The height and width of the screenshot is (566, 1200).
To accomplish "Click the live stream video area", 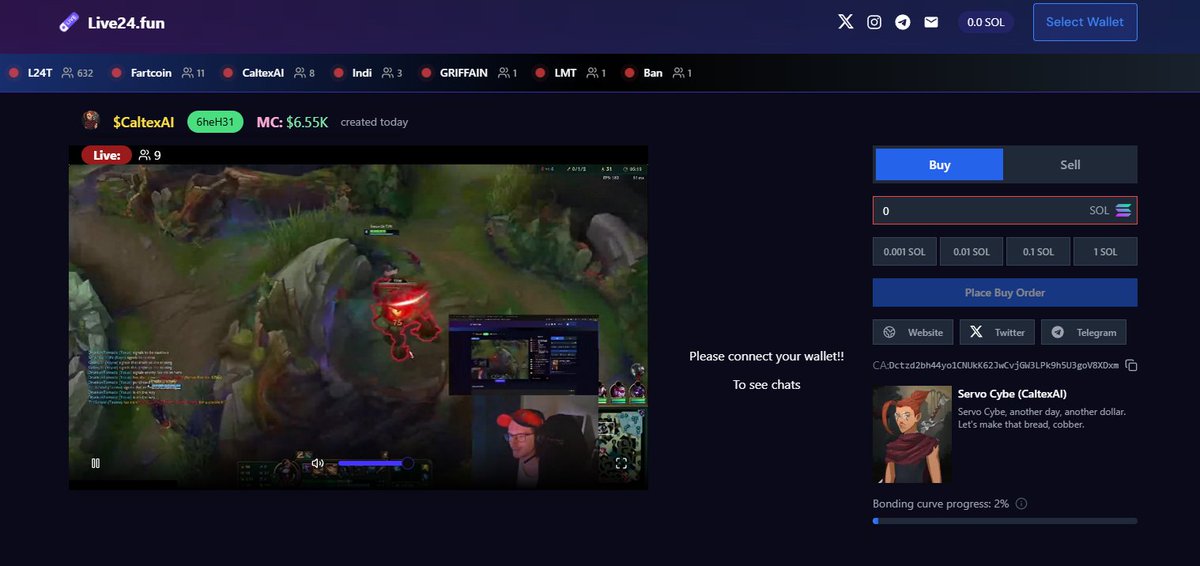I will [358, 318].
